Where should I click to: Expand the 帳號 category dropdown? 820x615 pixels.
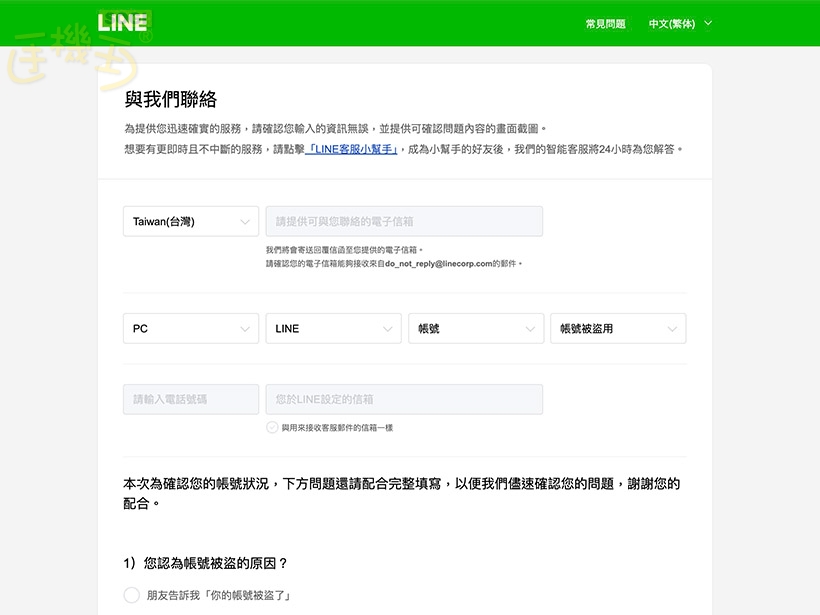pyautogui.click(x=475, y=328)
